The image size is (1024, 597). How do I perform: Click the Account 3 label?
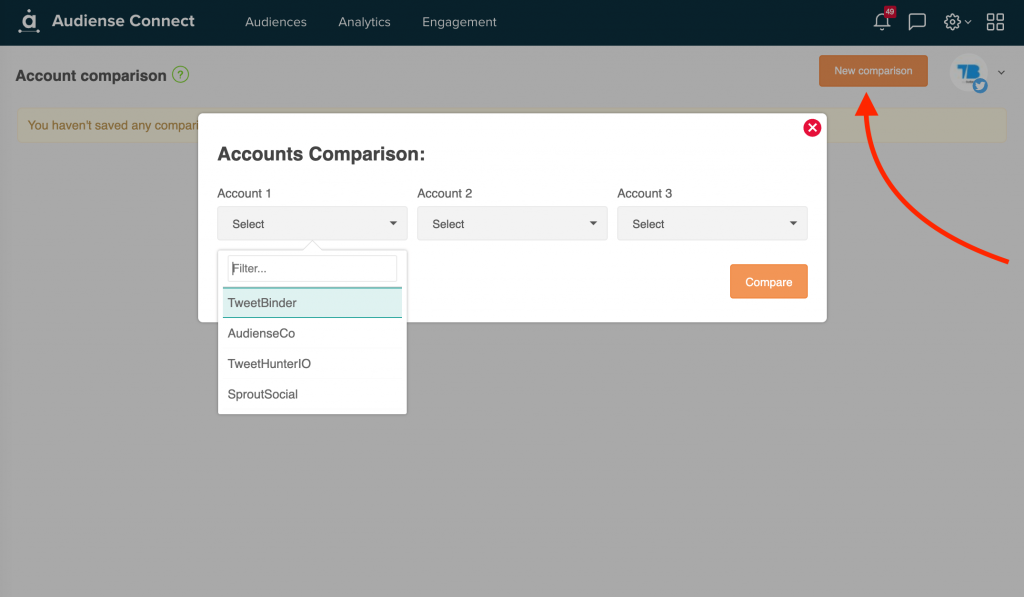[x=645, y=193]
